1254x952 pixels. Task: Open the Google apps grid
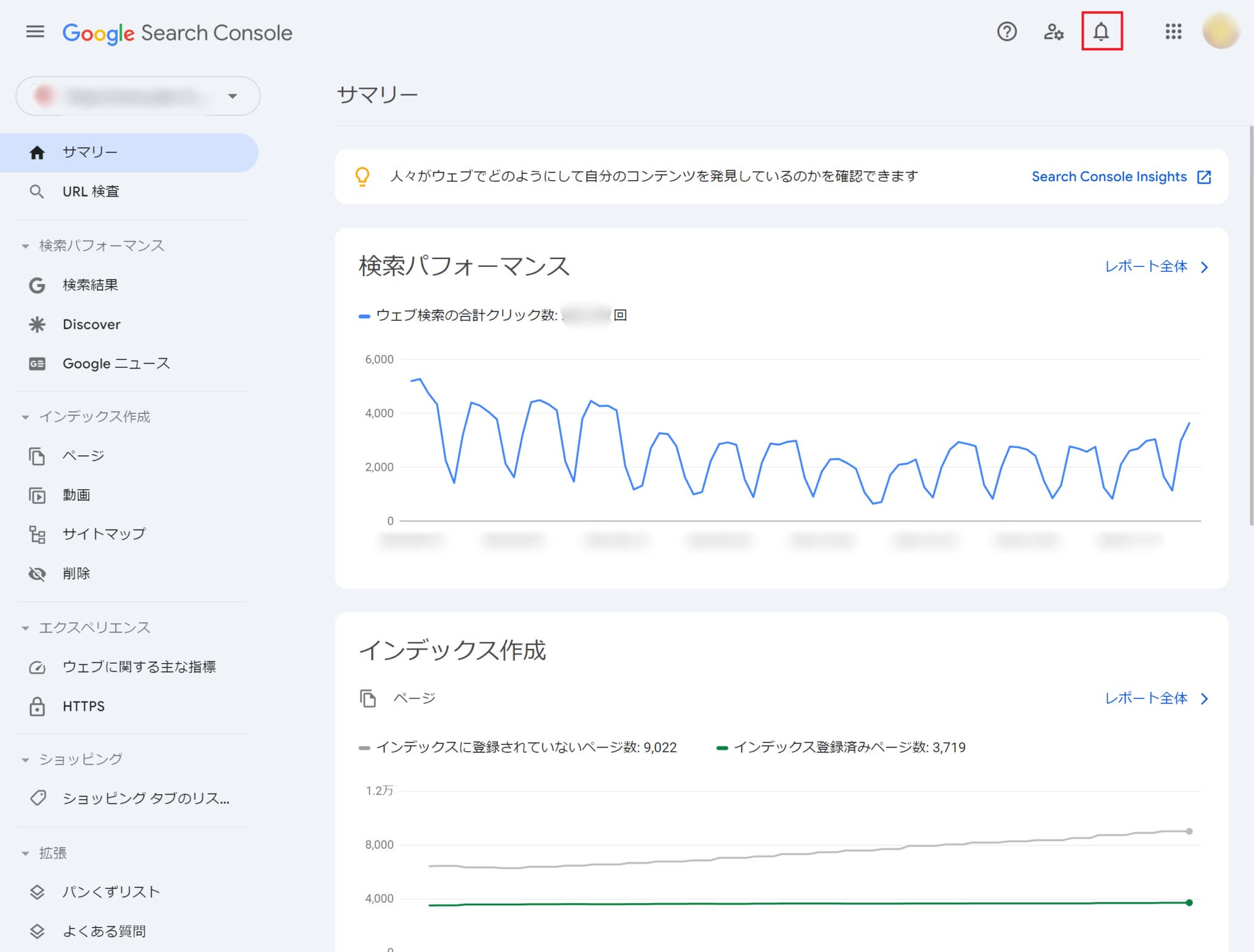(1173, 31)
